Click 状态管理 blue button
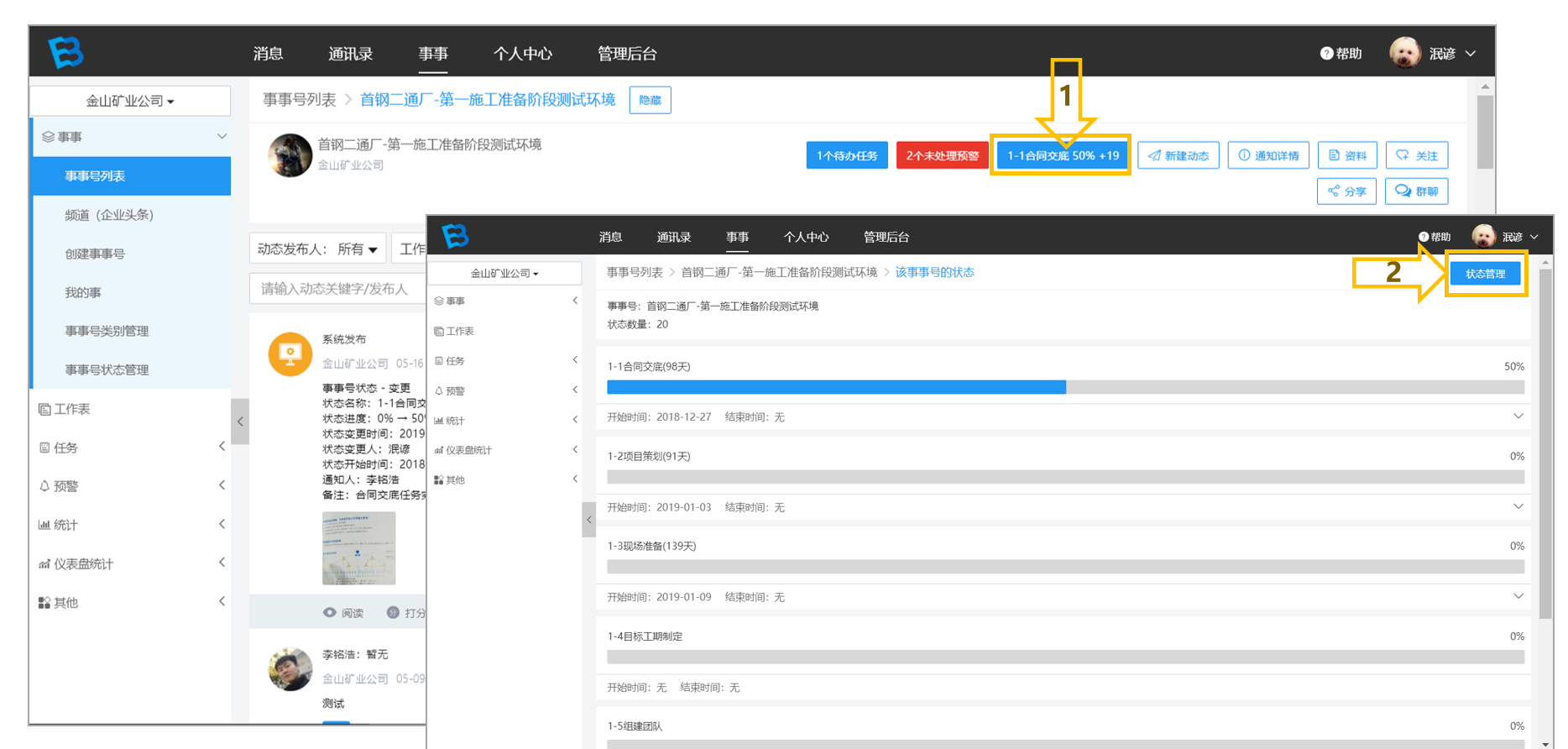This screenshot has width=1568, height=749. pyautogui.click(x=1485, y=274)
